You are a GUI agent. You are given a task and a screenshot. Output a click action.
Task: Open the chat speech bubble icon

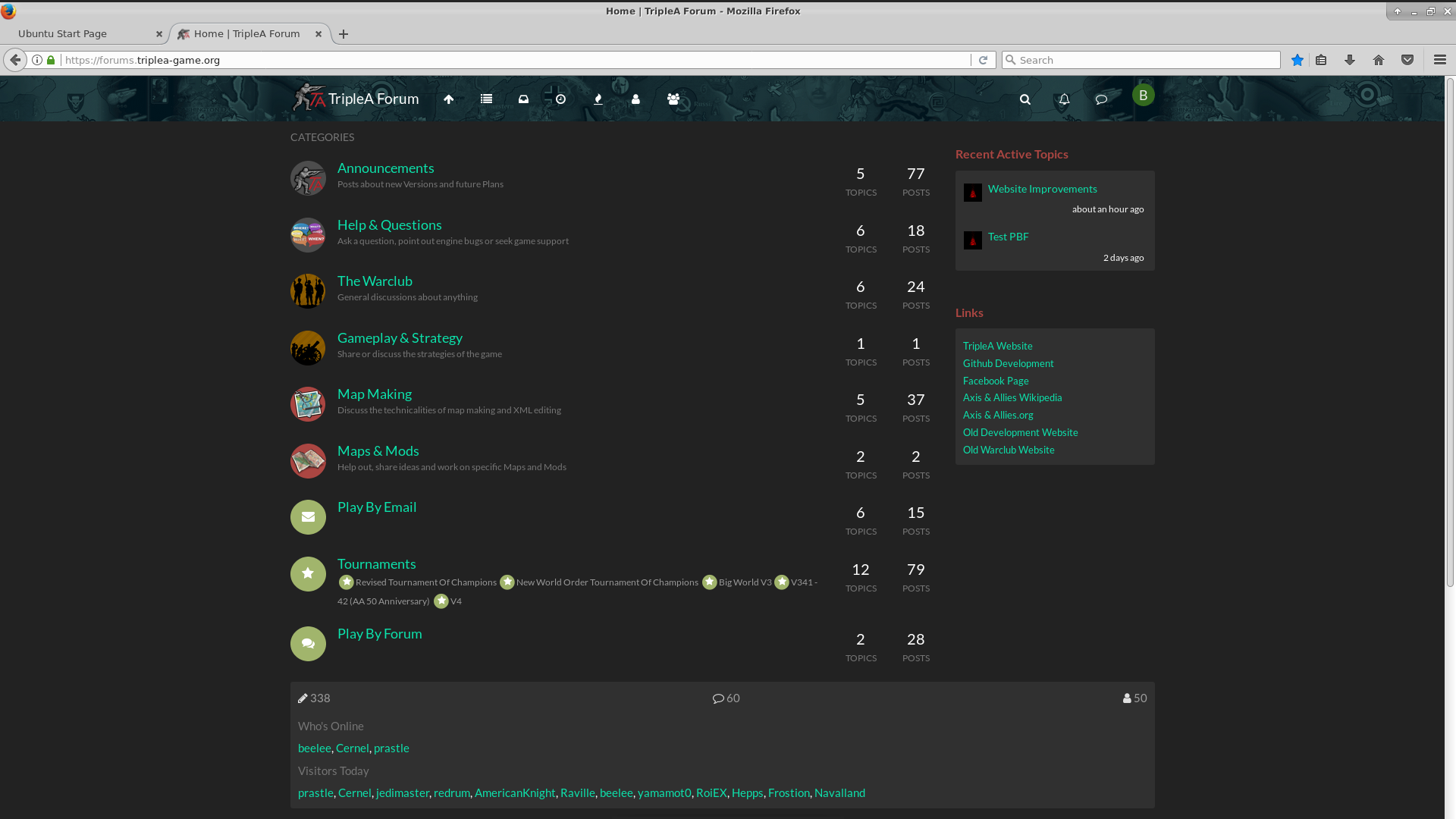click(x=1101, y=99)
